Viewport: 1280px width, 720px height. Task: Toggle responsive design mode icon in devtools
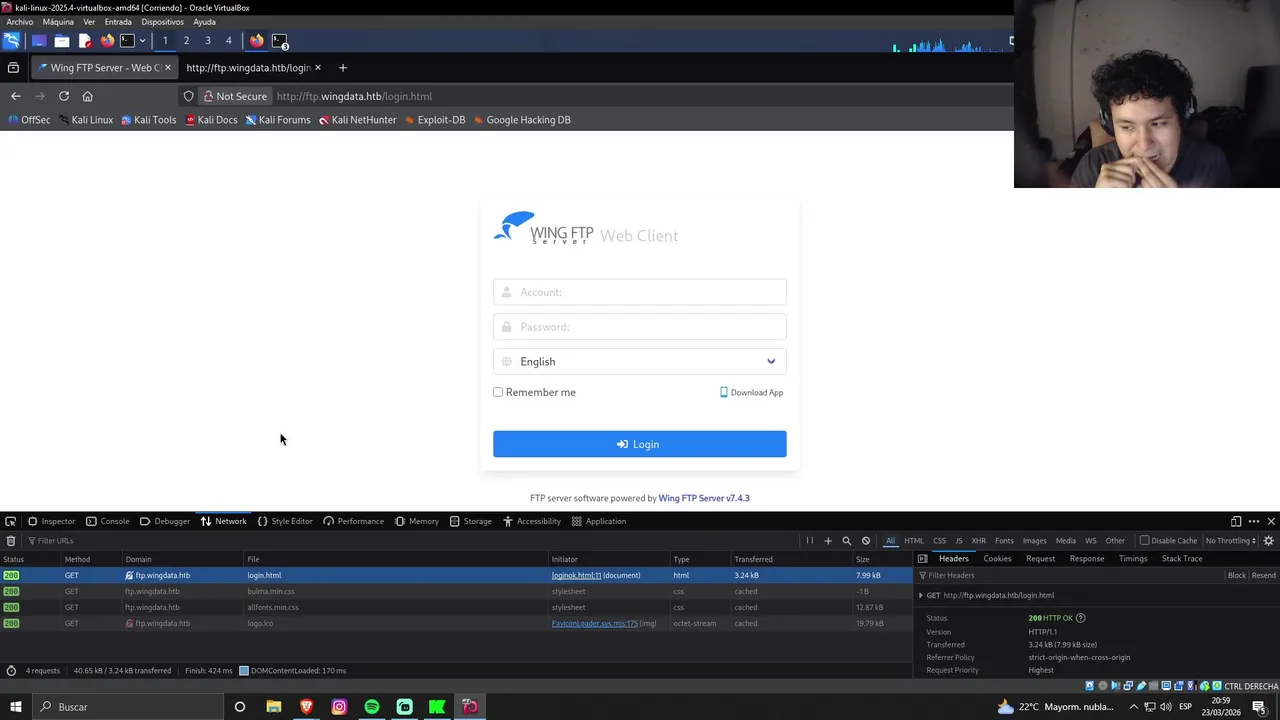[1236, 521]
